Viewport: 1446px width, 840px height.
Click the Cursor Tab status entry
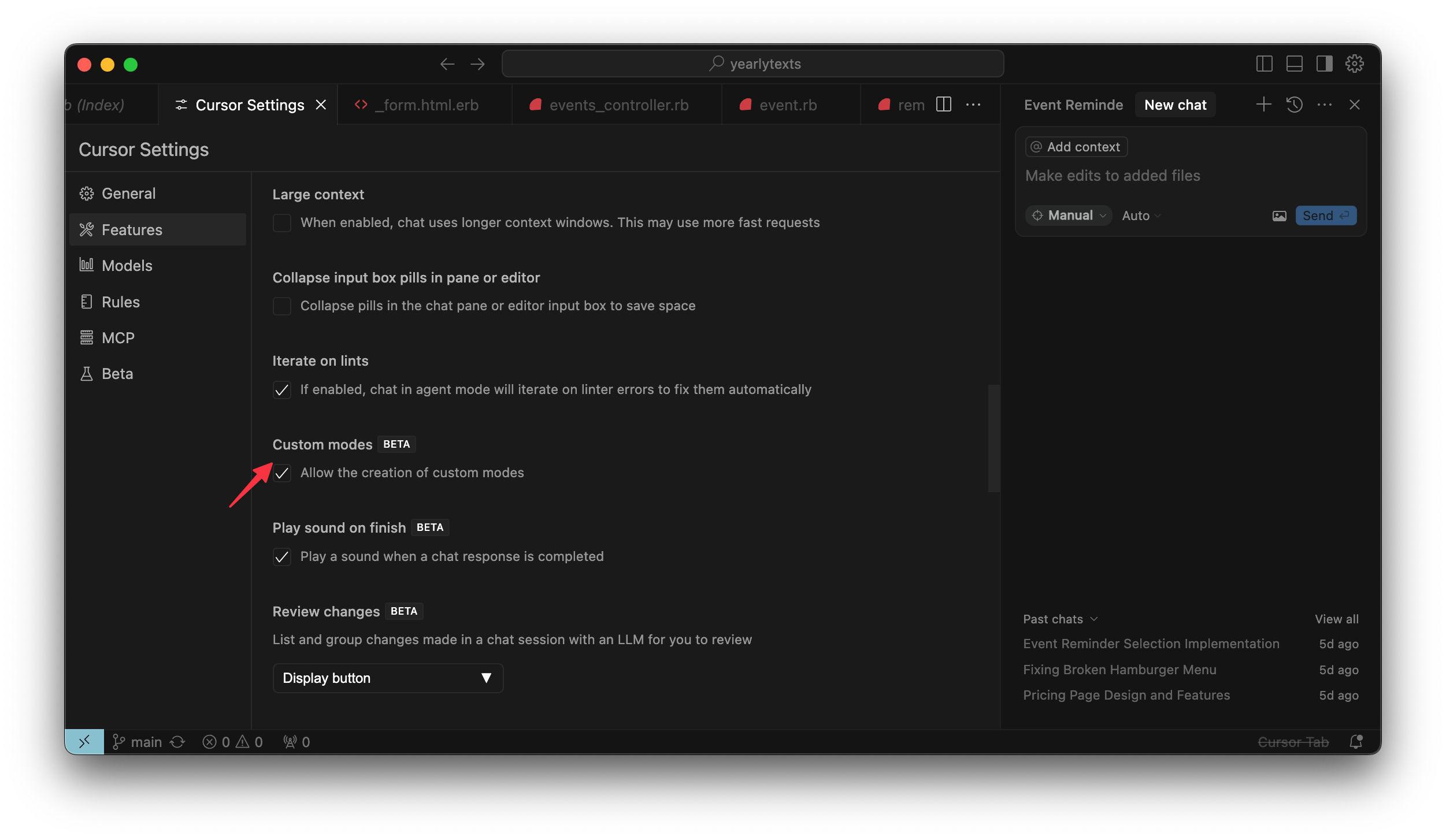click(x=1293, y=742)
